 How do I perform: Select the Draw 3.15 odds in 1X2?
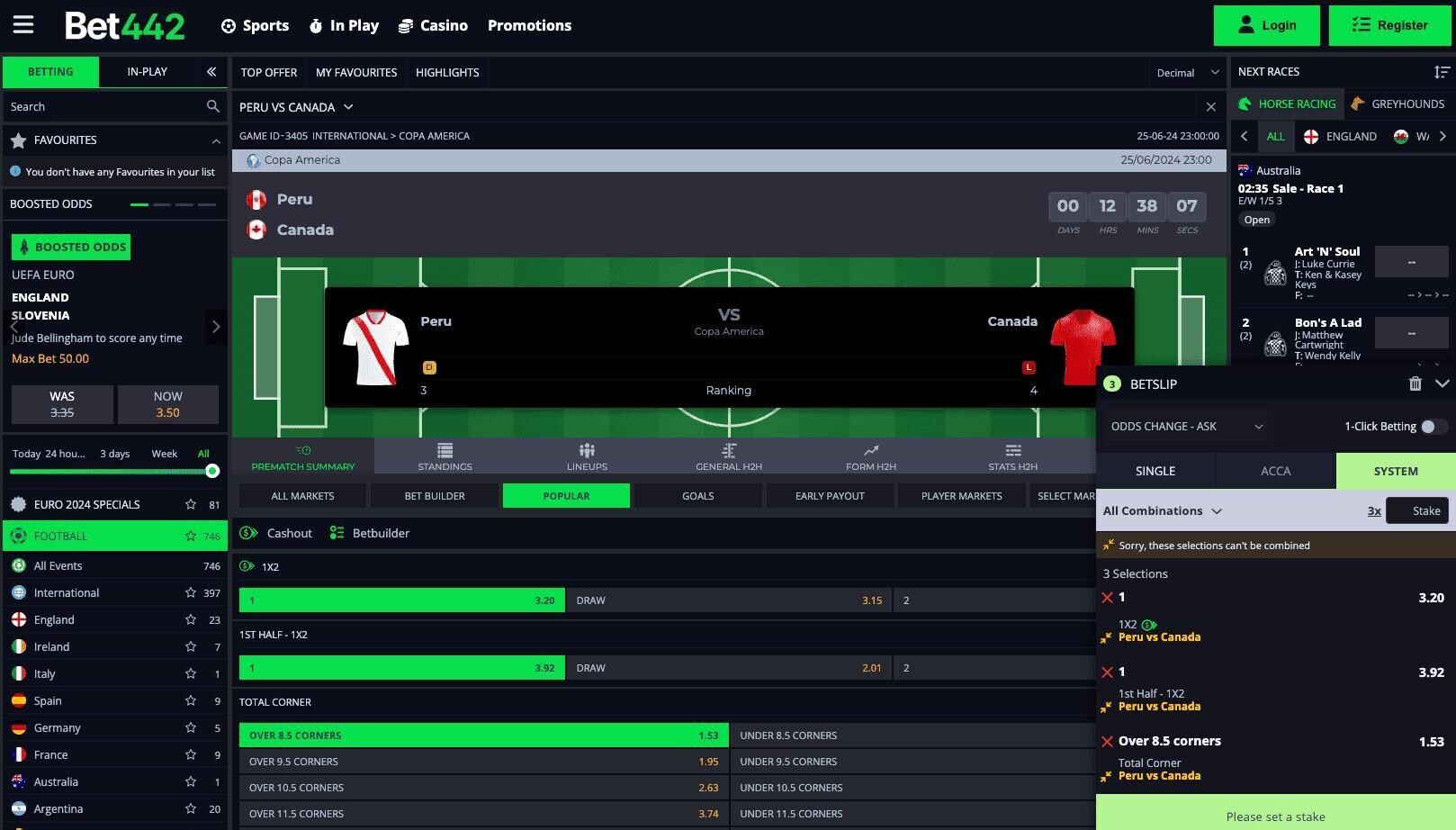(728, 600)
